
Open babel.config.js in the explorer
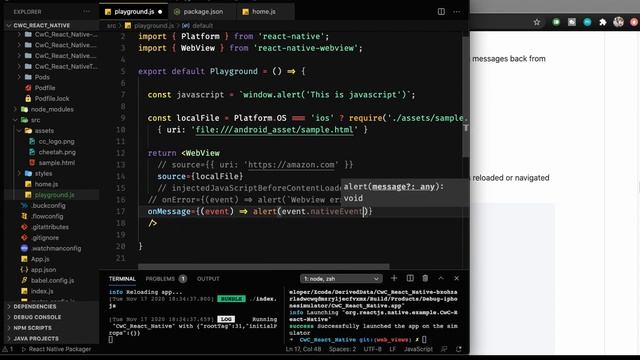[x=52, y=280]
